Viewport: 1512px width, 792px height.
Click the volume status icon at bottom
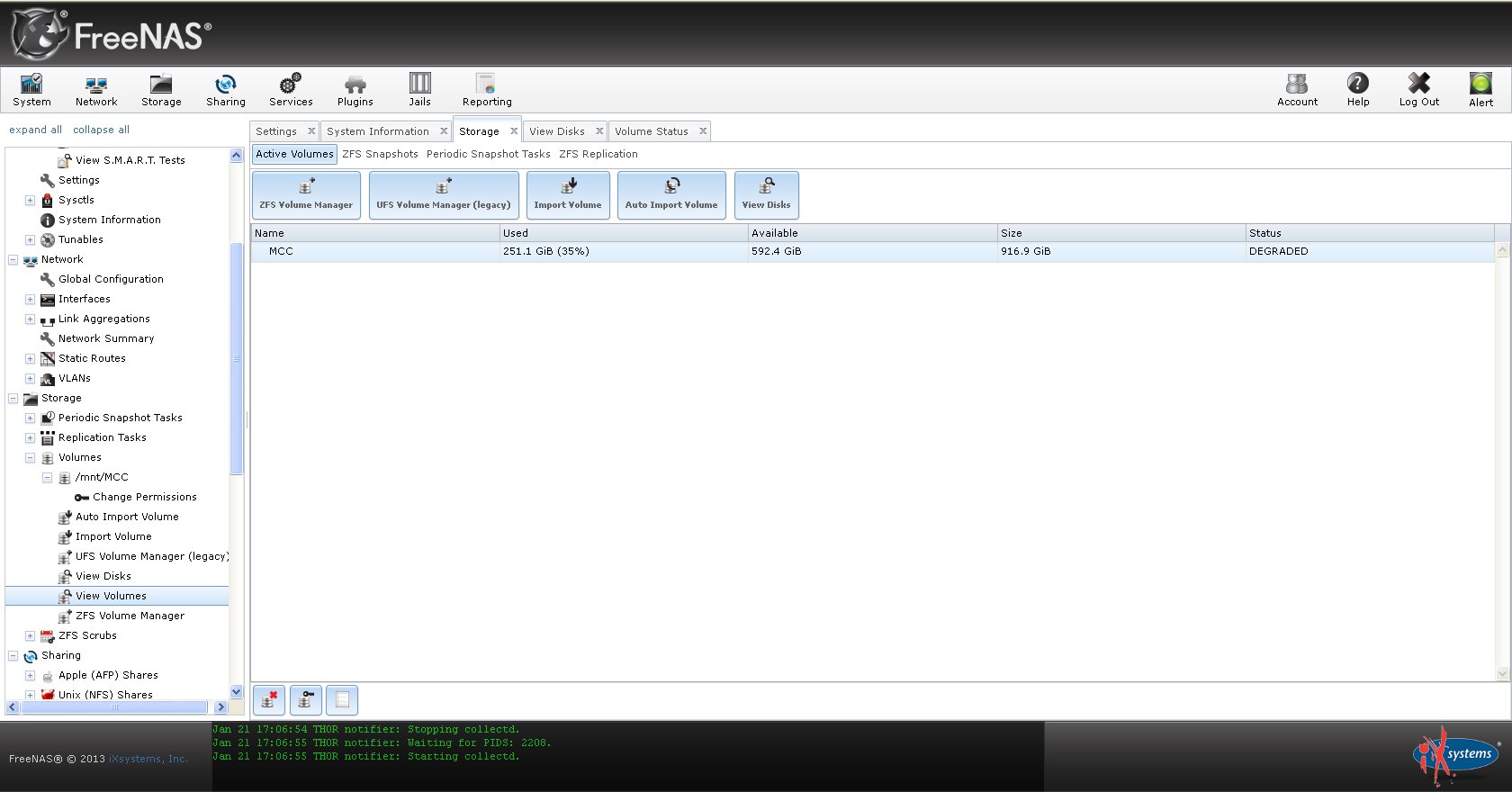[342, 700]
